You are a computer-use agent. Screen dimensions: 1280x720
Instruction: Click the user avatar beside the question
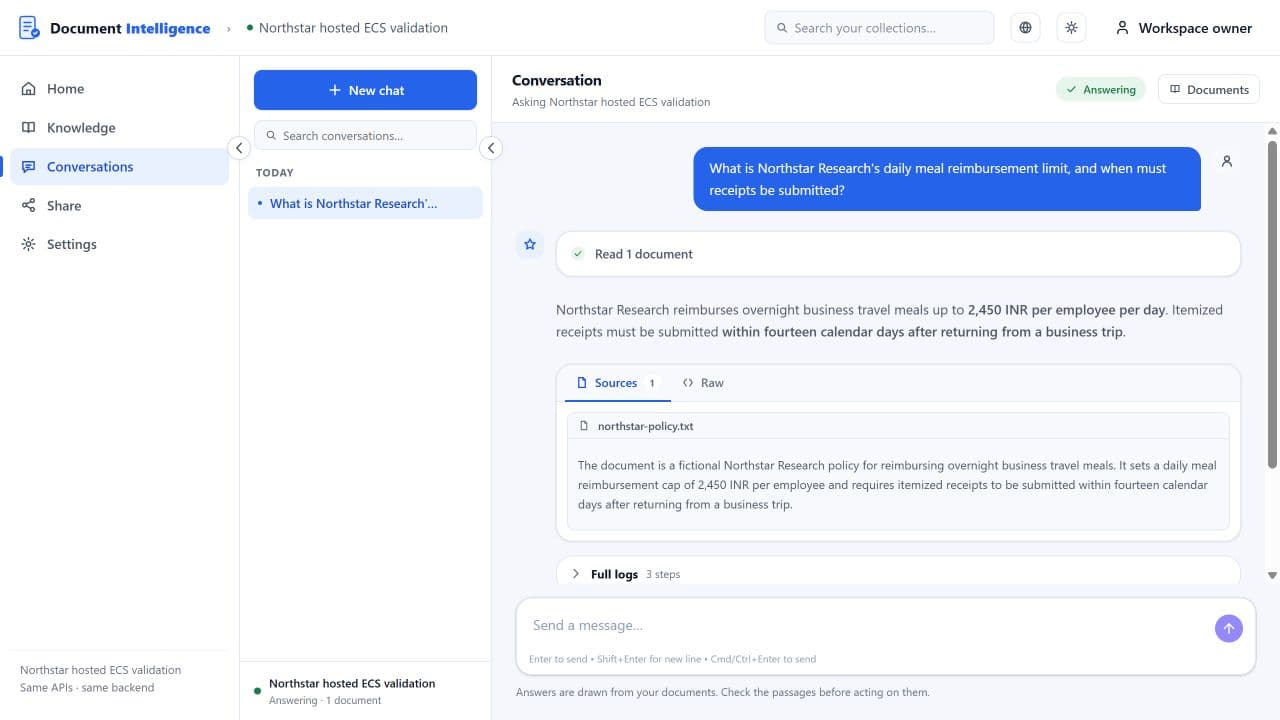pyautogui.click(x=1227, y=161)
